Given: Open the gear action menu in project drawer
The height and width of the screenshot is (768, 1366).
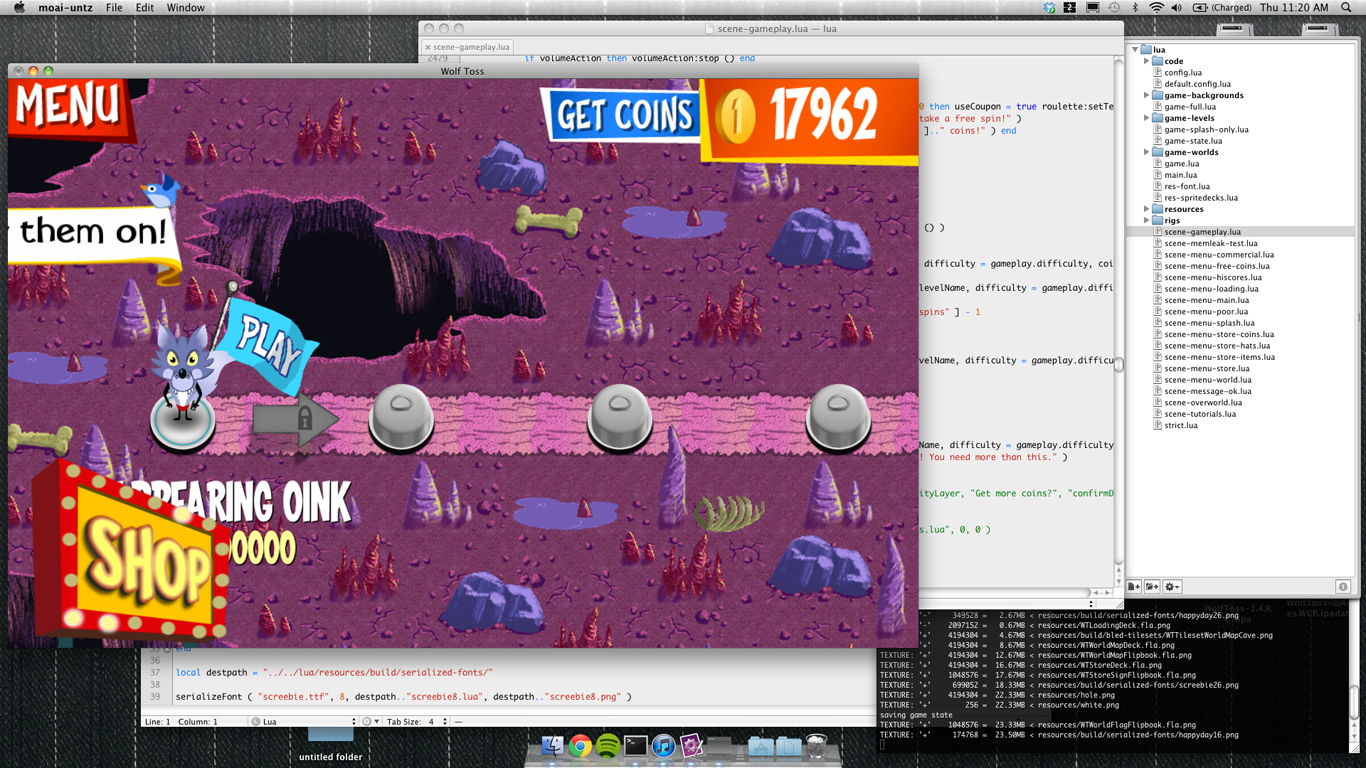Looking at the screenshot, I should pos(1173,586).
